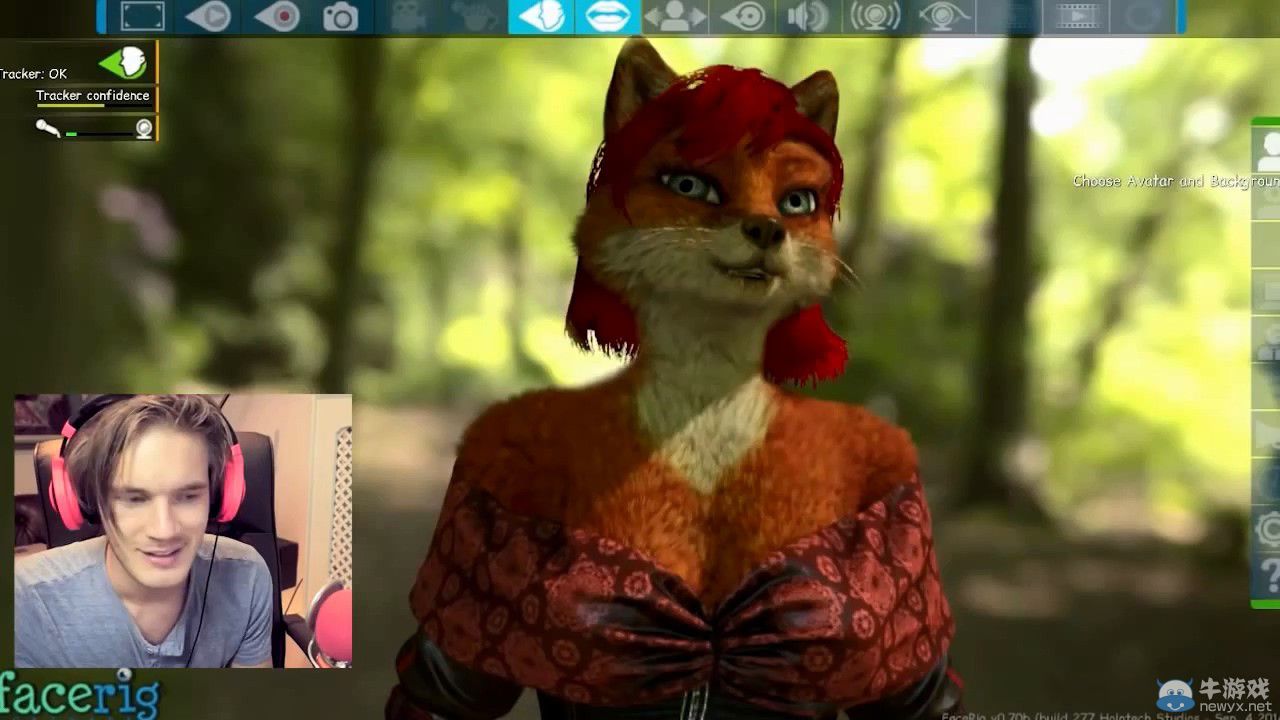
Task: Click the dimmed puppet figure icon
Action: [x=474, y=16]
